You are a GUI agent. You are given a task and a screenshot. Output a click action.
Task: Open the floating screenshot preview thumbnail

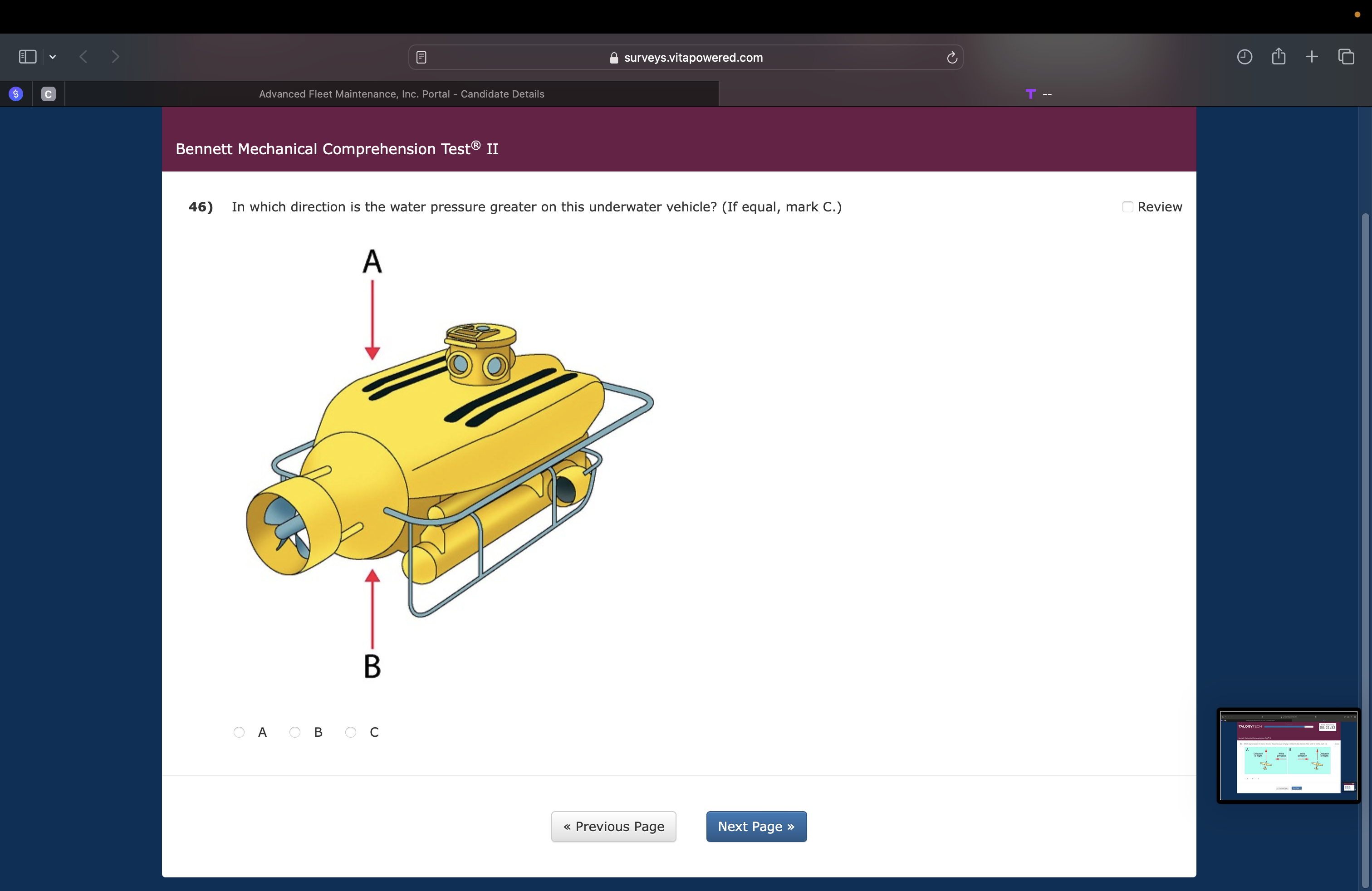click(x=1289, y=755)
